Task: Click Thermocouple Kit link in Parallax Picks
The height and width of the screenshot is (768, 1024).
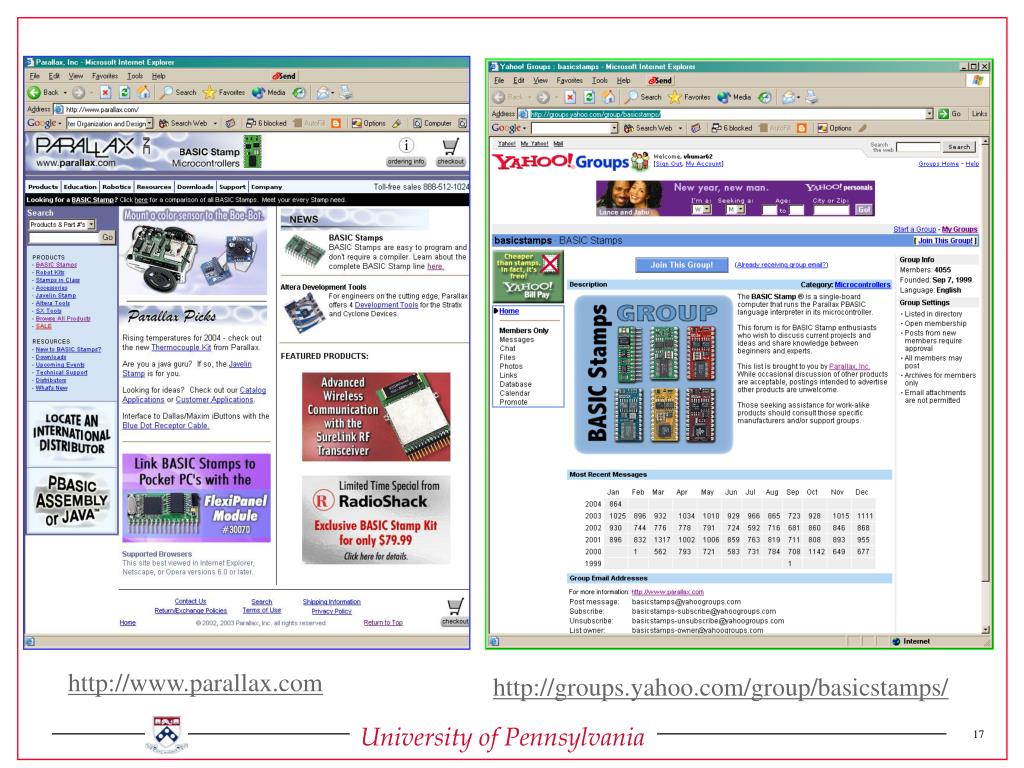Action: [x=181, y=347]
